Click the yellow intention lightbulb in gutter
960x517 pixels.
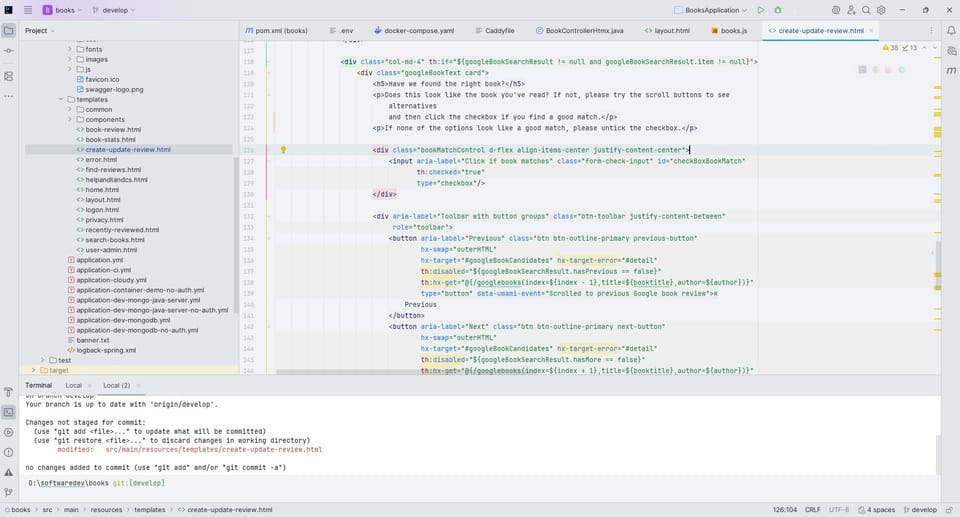coord(283,150)
